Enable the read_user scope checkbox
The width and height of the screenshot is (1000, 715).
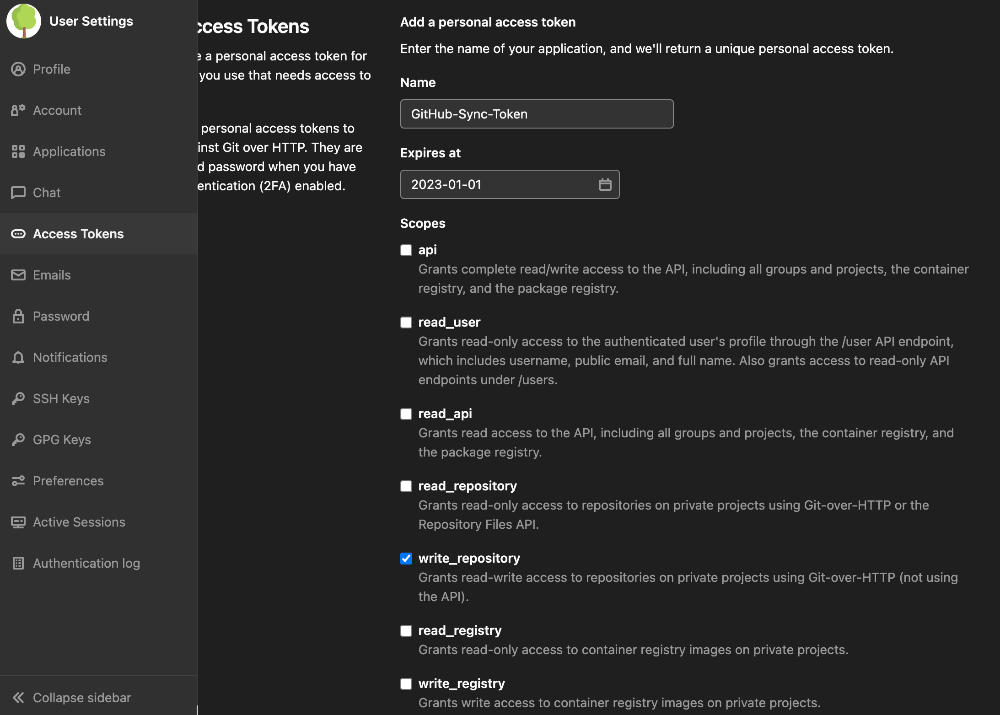[x=406, y=322]
